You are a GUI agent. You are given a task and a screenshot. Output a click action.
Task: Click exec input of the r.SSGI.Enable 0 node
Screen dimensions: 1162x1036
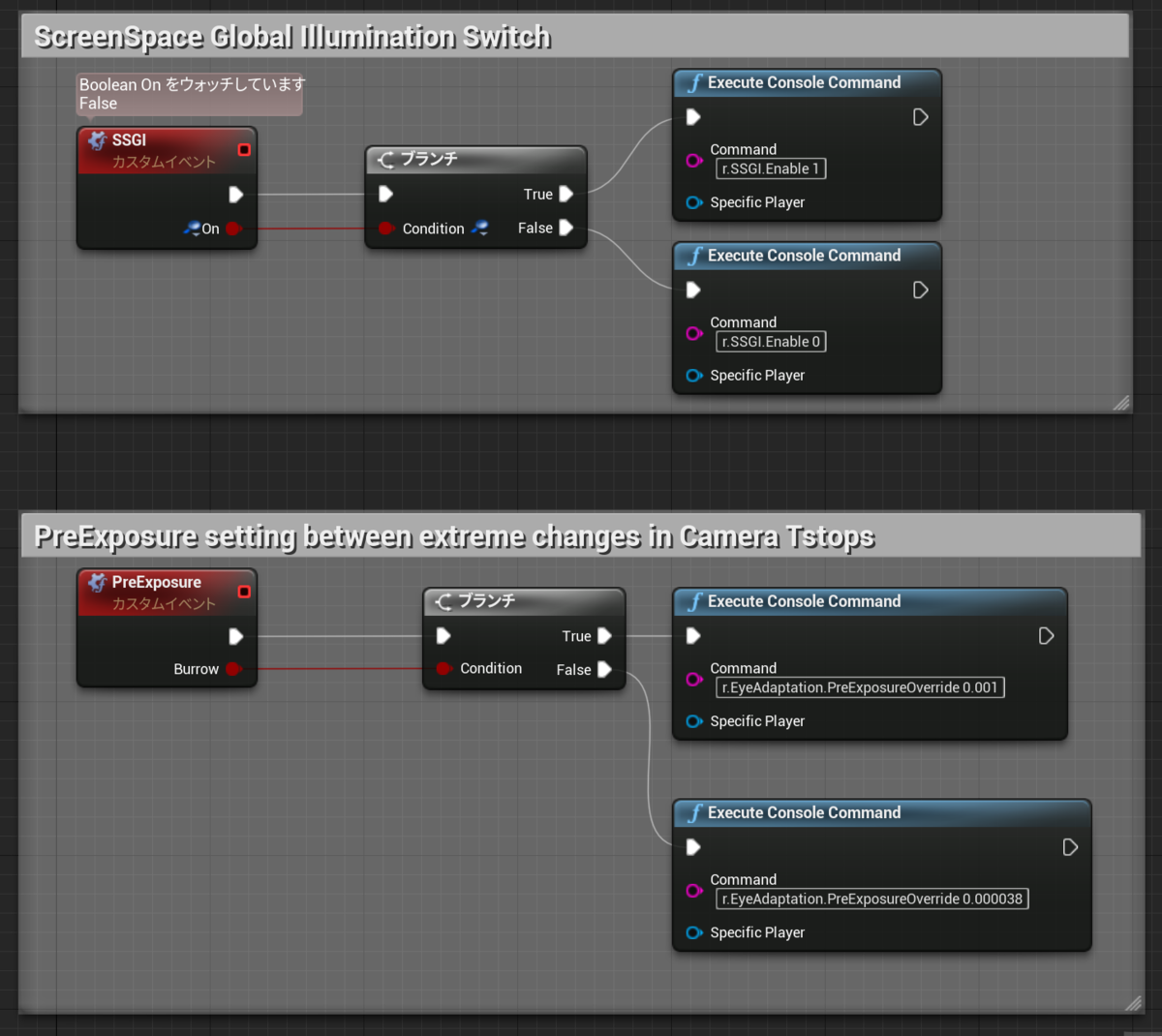pos(693,289)
